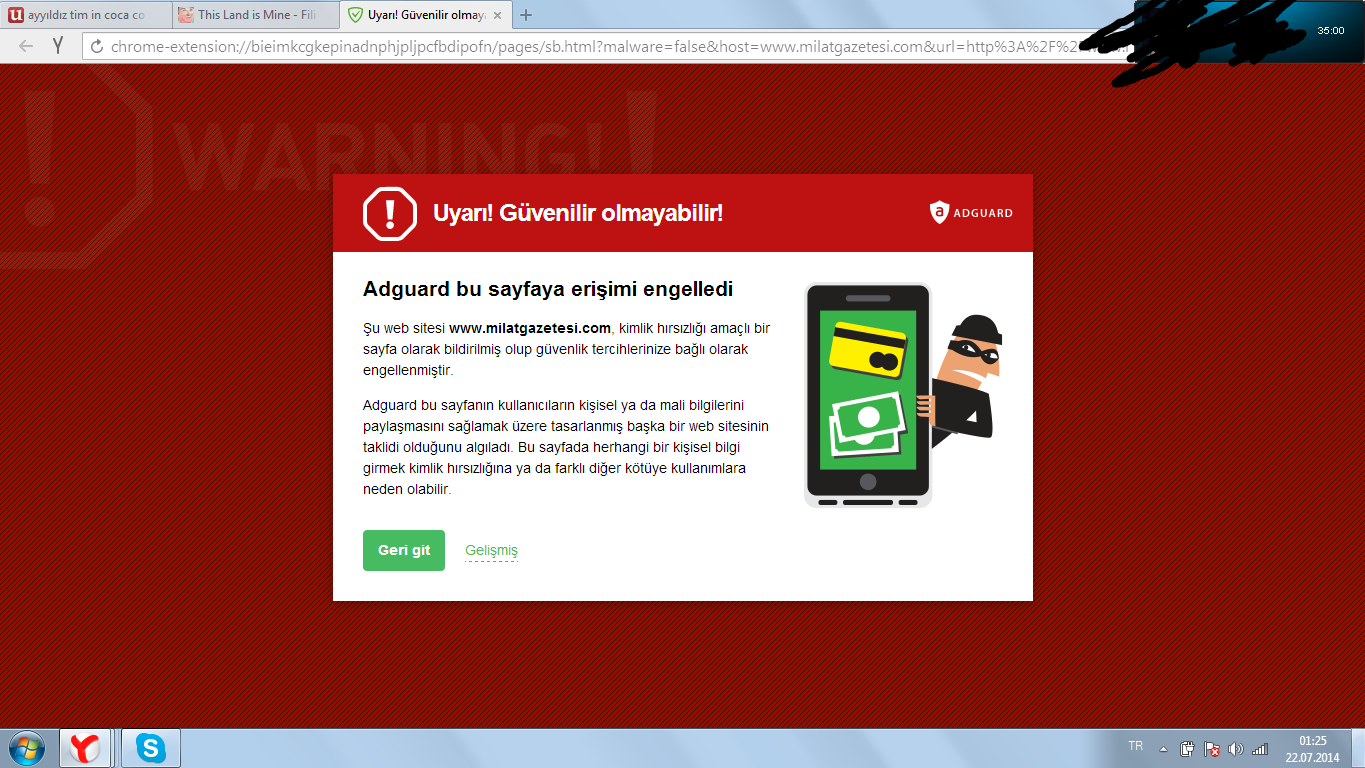
Task: Open the Action Center flag icon
Action: [1211, 748]
